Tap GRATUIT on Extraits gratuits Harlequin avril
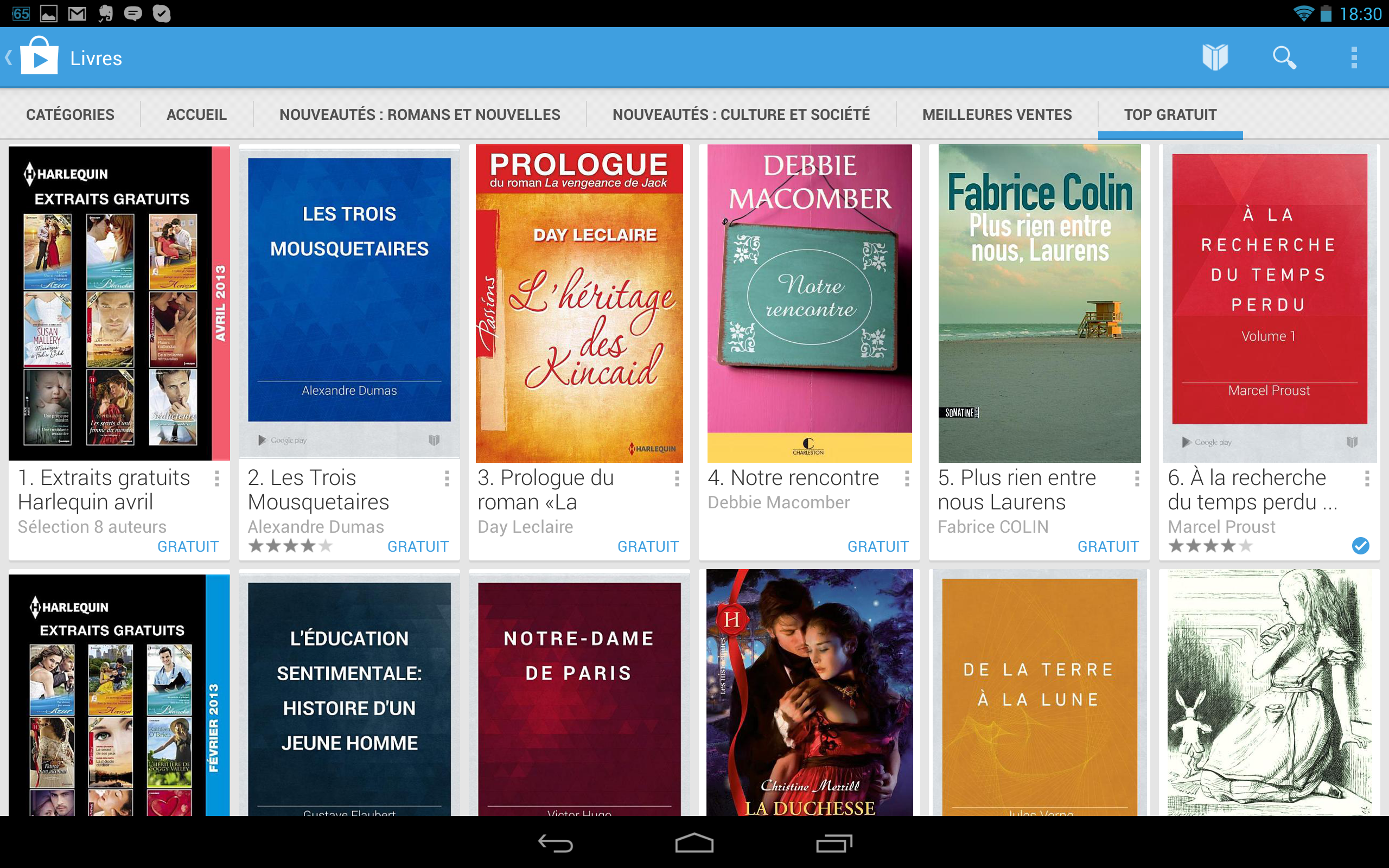This screenshot has height=868, width=1389. pos(188,546)
